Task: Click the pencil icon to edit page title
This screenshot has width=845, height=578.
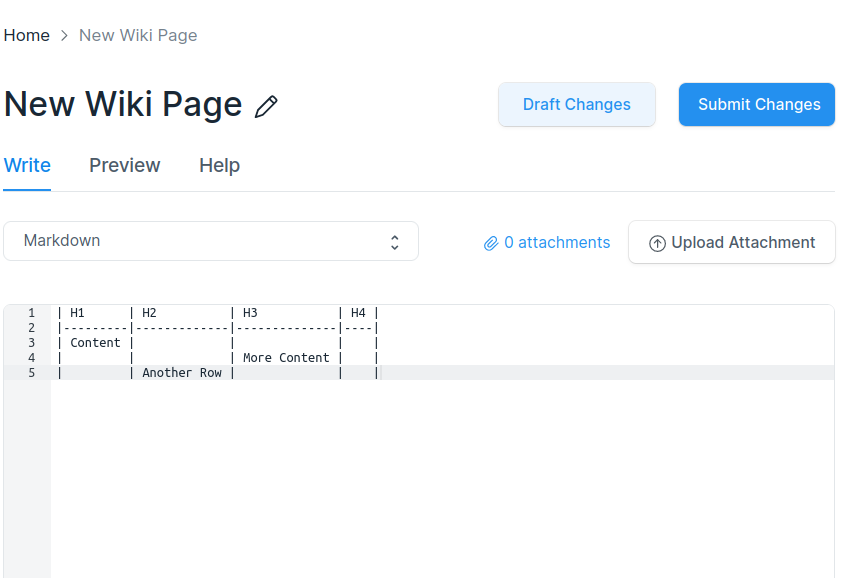Action: pyautogui.click(x=266, y=106)
